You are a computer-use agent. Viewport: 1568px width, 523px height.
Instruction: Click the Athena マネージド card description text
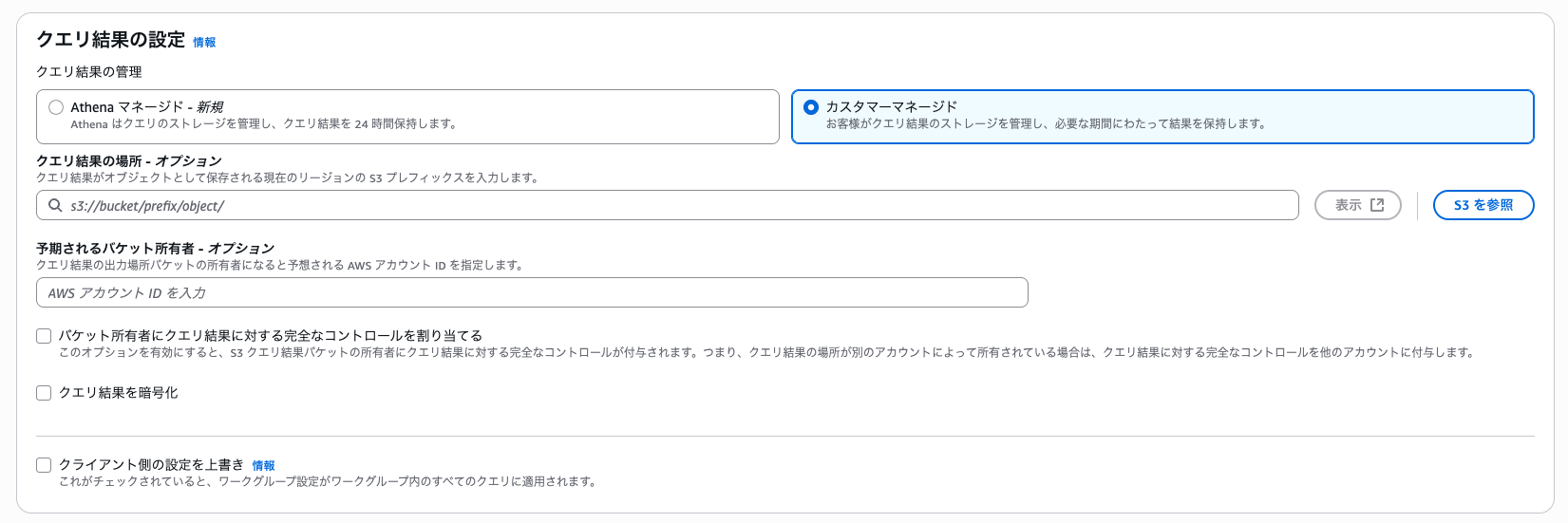click(x=263, y=124)
